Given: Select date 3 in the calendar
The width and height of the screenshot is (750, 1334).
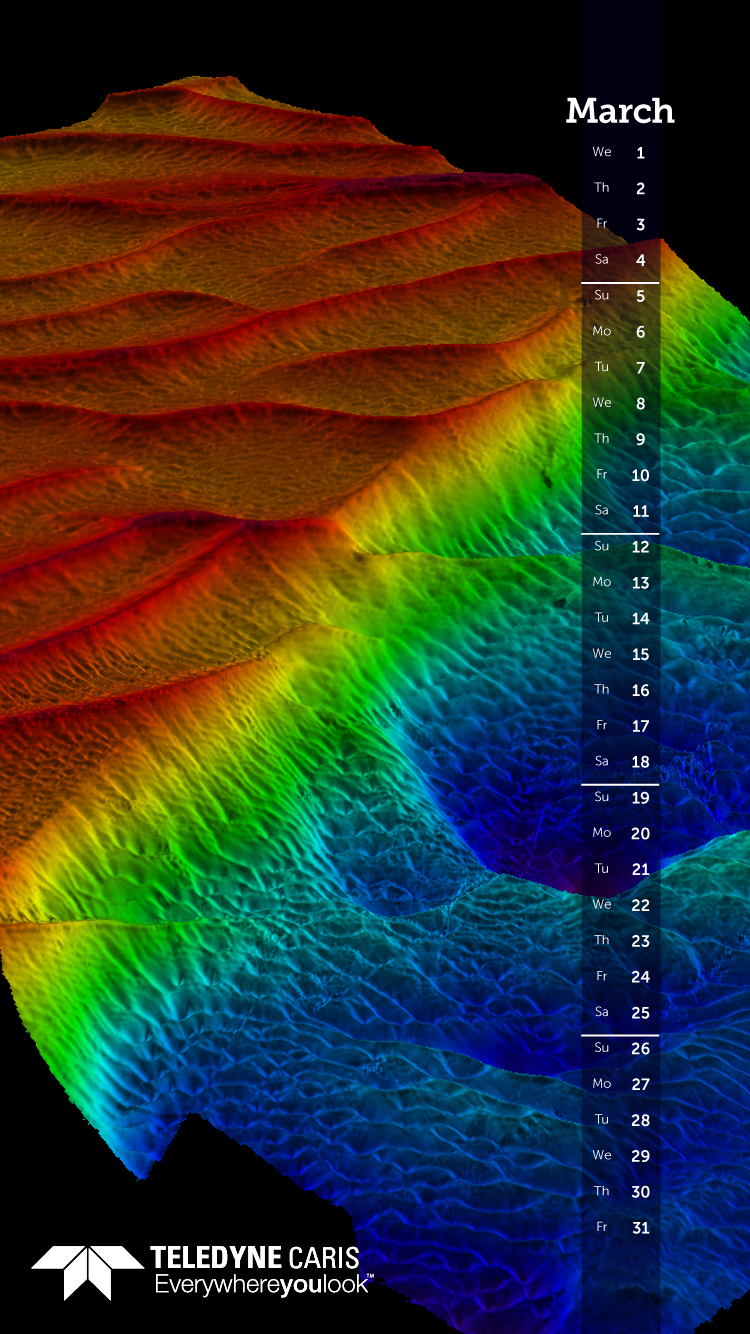Looking at the screenshot, I should tap(641, 225).
